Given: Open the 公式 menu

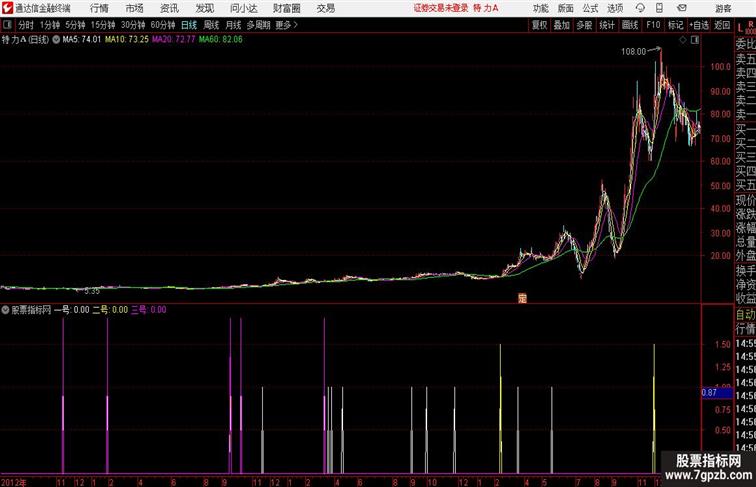Looking at the screenshot, I should (x=590, y=8).
